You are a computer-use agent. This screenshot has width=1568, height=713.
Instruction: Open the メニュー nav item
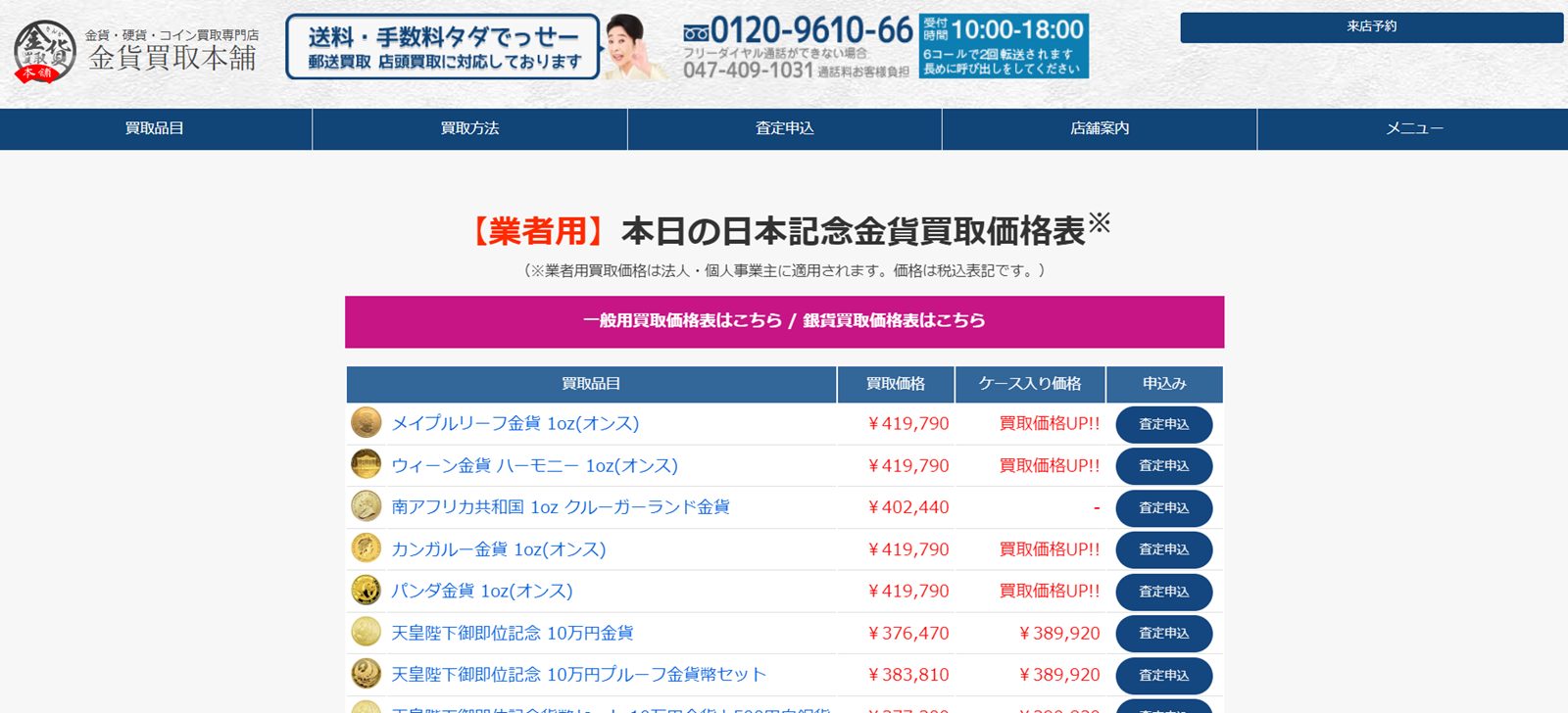pyautogui.click(x=1413, y=129)
